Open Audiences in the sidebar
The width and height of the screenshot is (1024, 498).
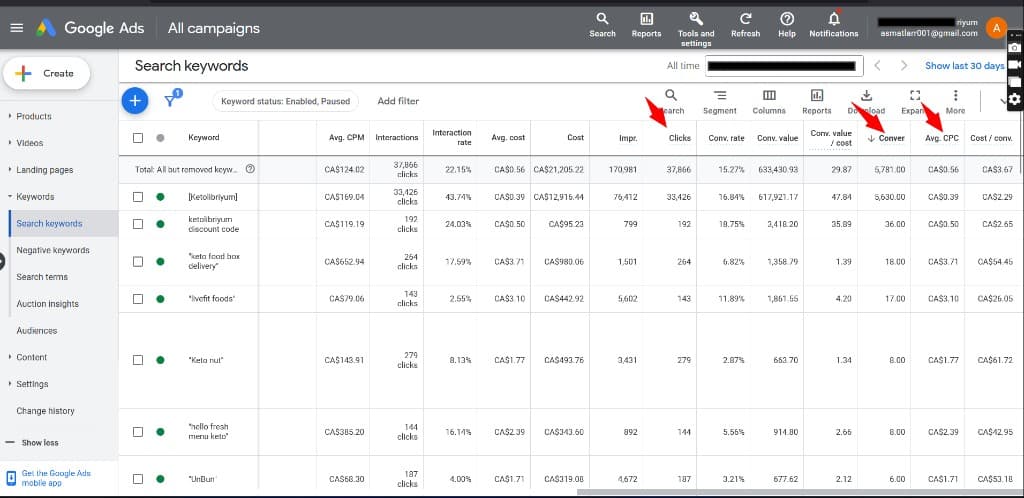point(37,330)
